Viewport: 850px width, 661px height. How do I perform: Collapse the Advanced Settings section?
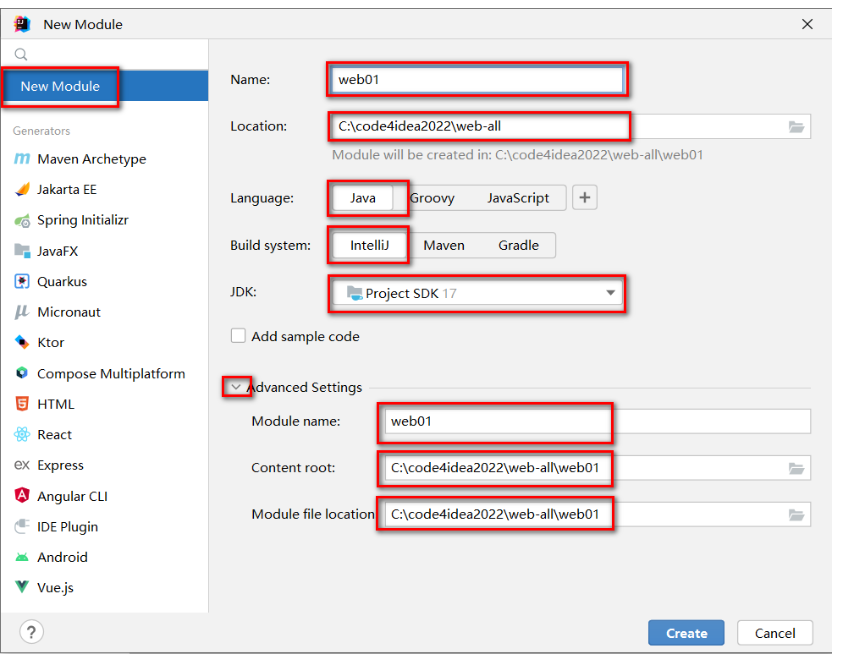pos(235,387)
